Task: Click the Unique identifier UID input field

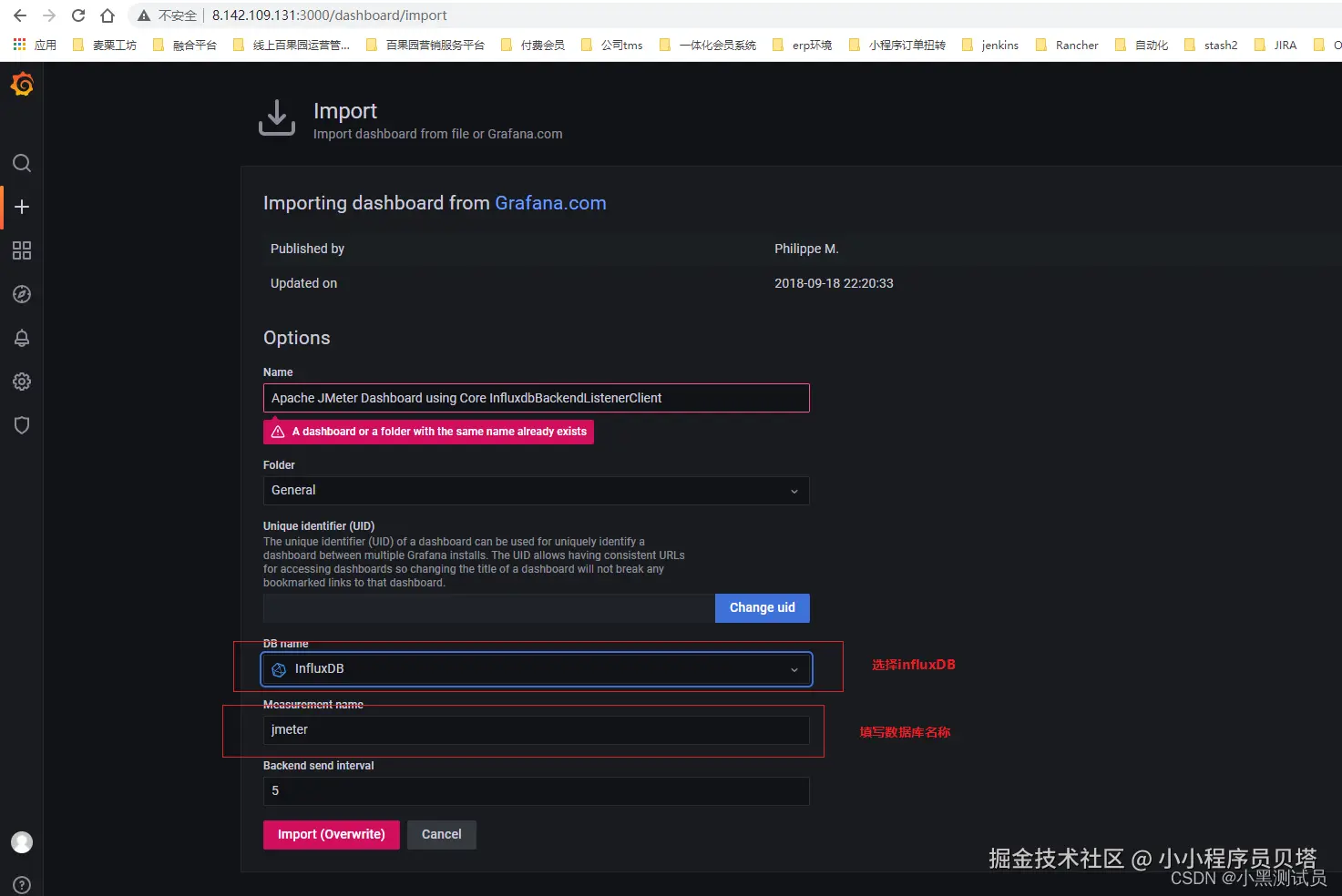Action: pos(489,608)
